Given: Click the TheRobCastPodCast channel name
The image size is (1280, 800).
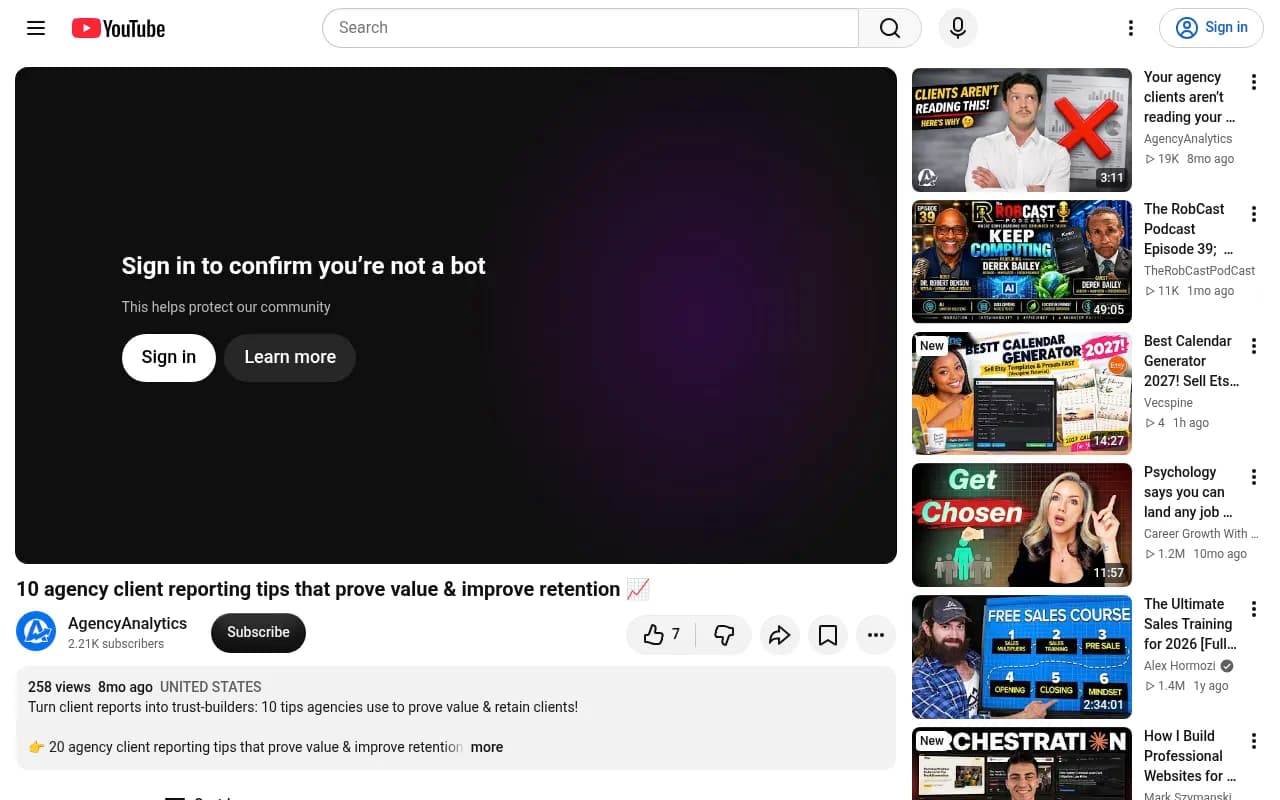Looking at the screenshot, I should click(x=1199, y=271).
